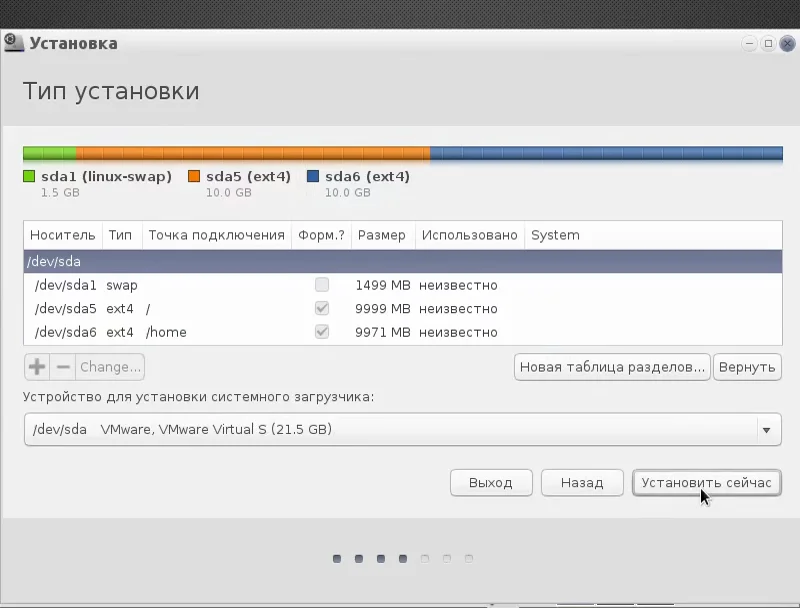Toggle format checkbox for /dev/sda6 /home row

click(322, 332)
